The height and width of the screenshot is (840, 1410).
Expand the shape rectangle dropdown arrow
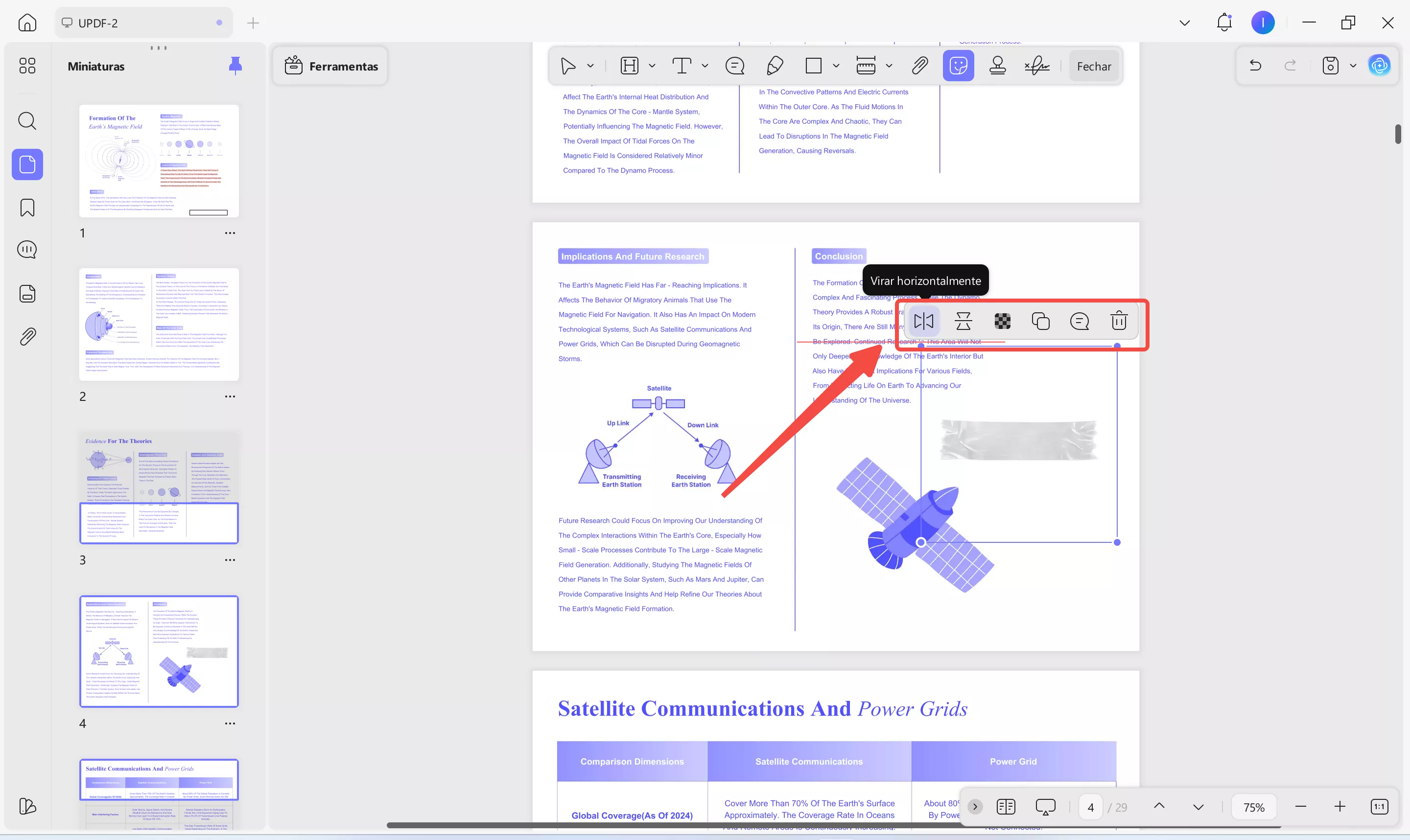click(x=836, y=66)
